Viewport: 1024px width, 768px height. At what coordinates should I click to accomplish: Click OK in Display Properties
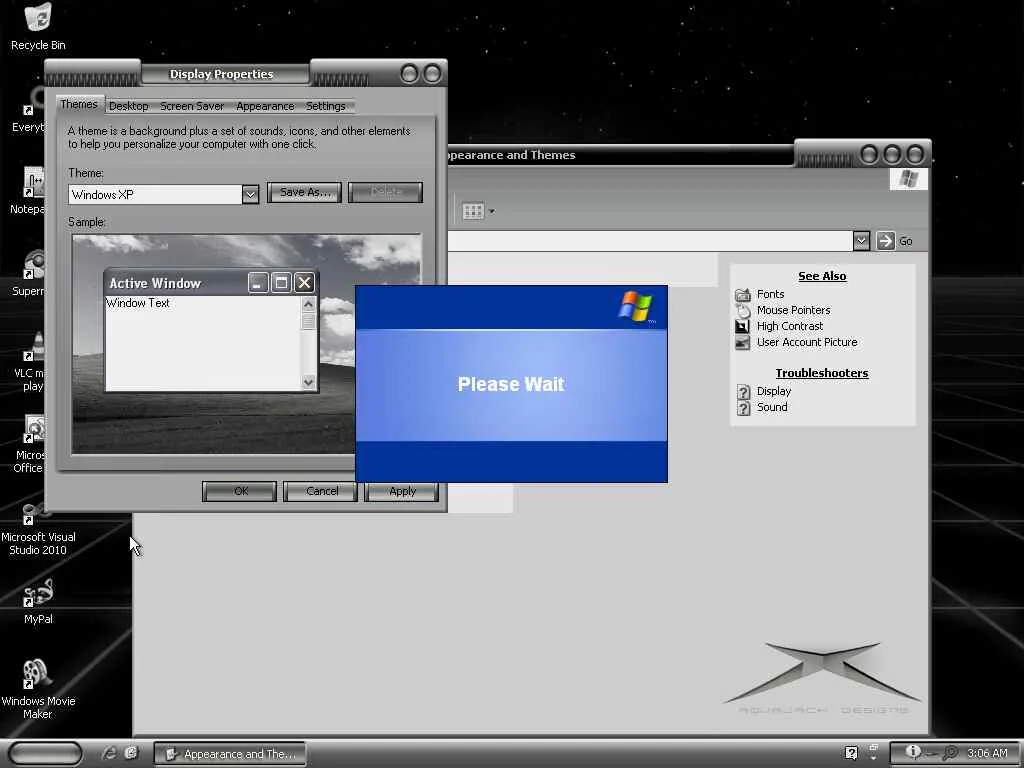[x=240, y=491]
